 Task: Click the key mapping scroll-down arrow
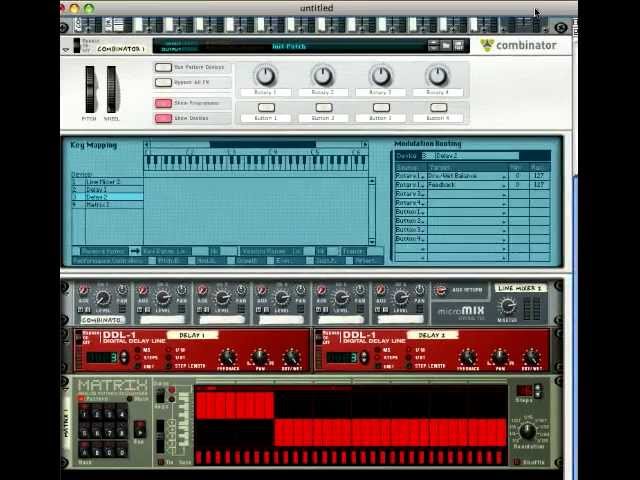[x=372, y=241]
